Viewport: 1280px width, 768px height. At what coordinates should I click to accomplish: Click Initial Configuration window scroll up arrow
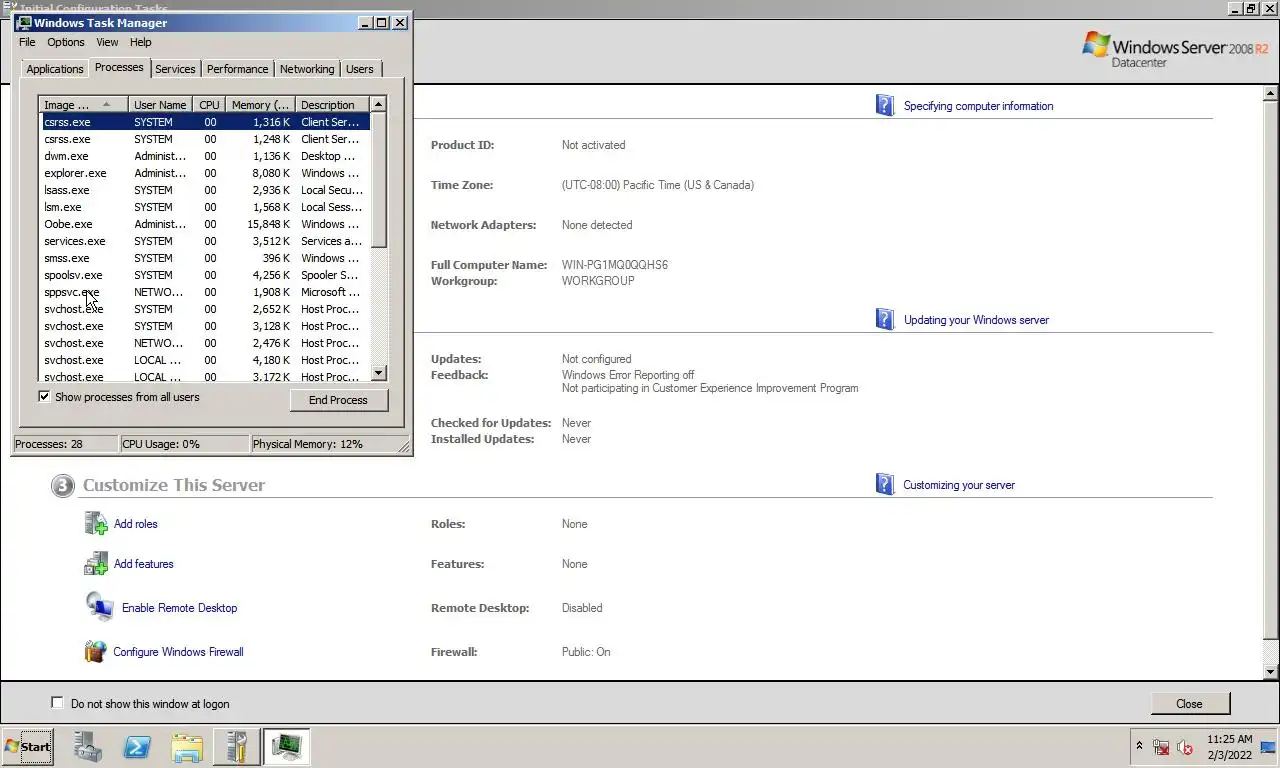point(1271,93)
